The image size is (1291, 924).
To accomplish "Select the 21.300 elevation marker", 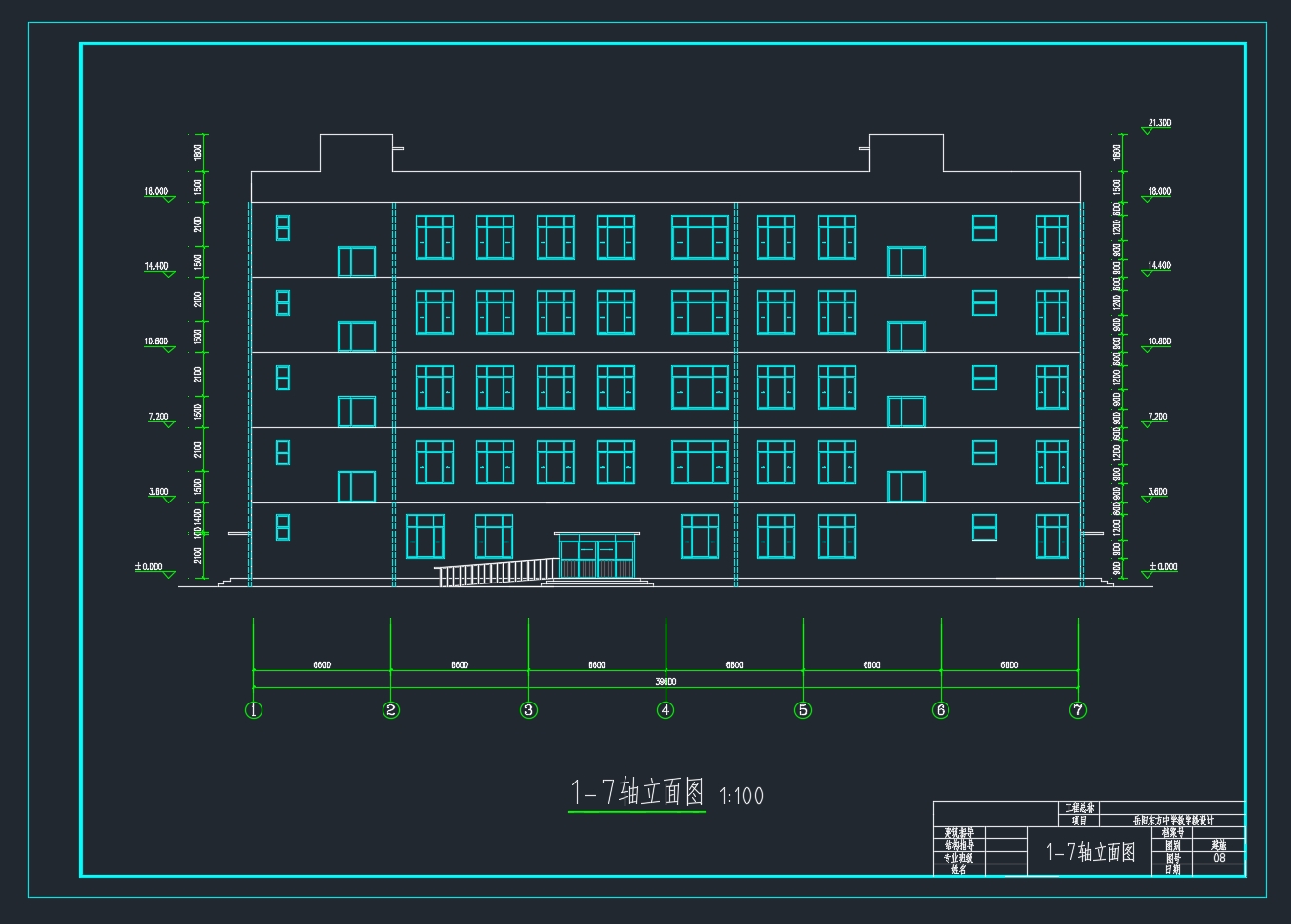I will coord(1158,125).
